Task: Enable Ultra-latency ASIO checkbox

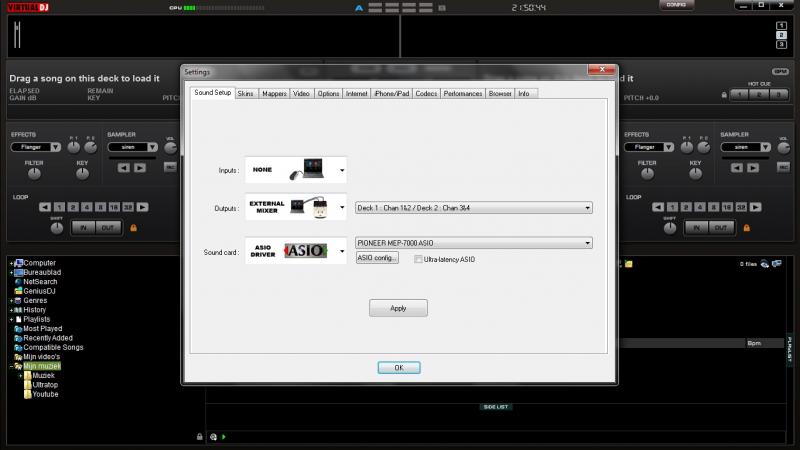Action: click(x=419, y=259)
